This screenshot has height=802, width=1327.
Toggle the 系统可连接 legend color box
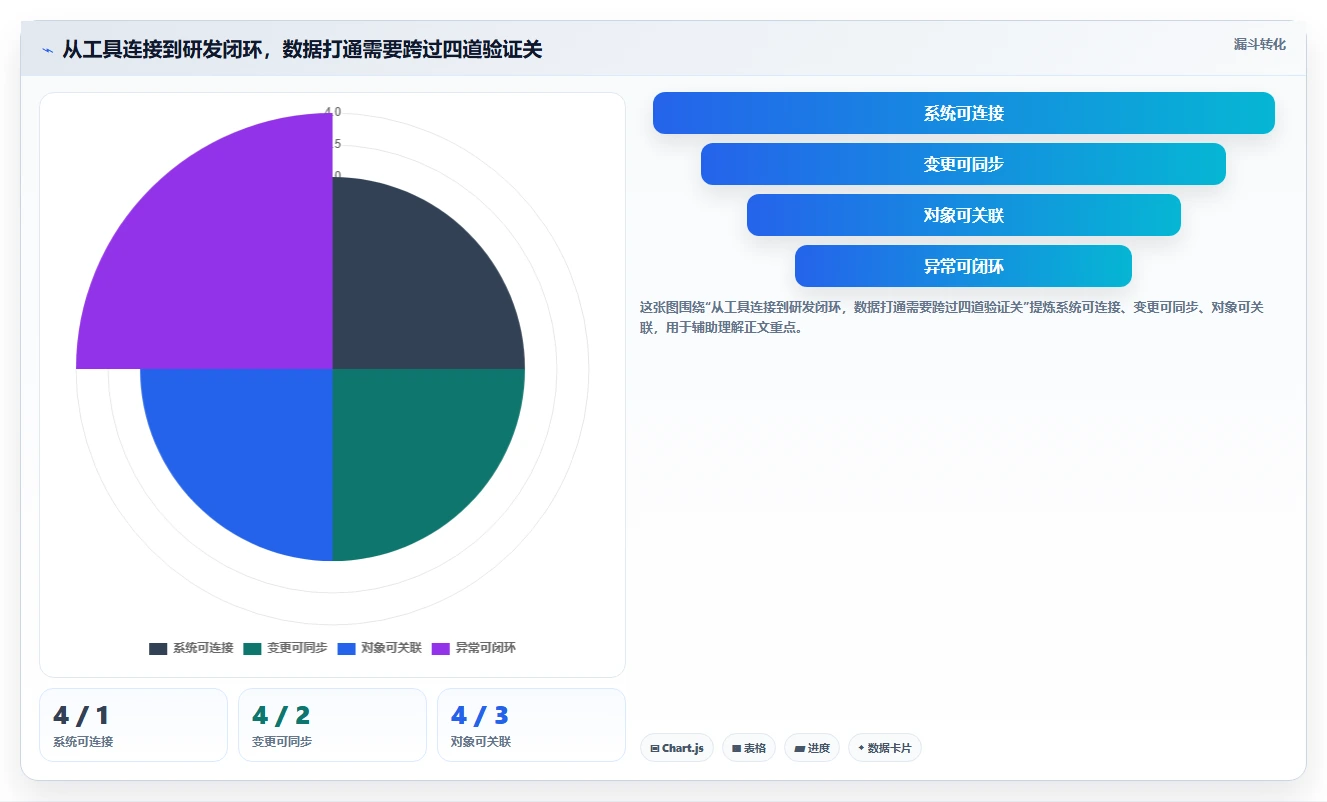coord(158,649)
